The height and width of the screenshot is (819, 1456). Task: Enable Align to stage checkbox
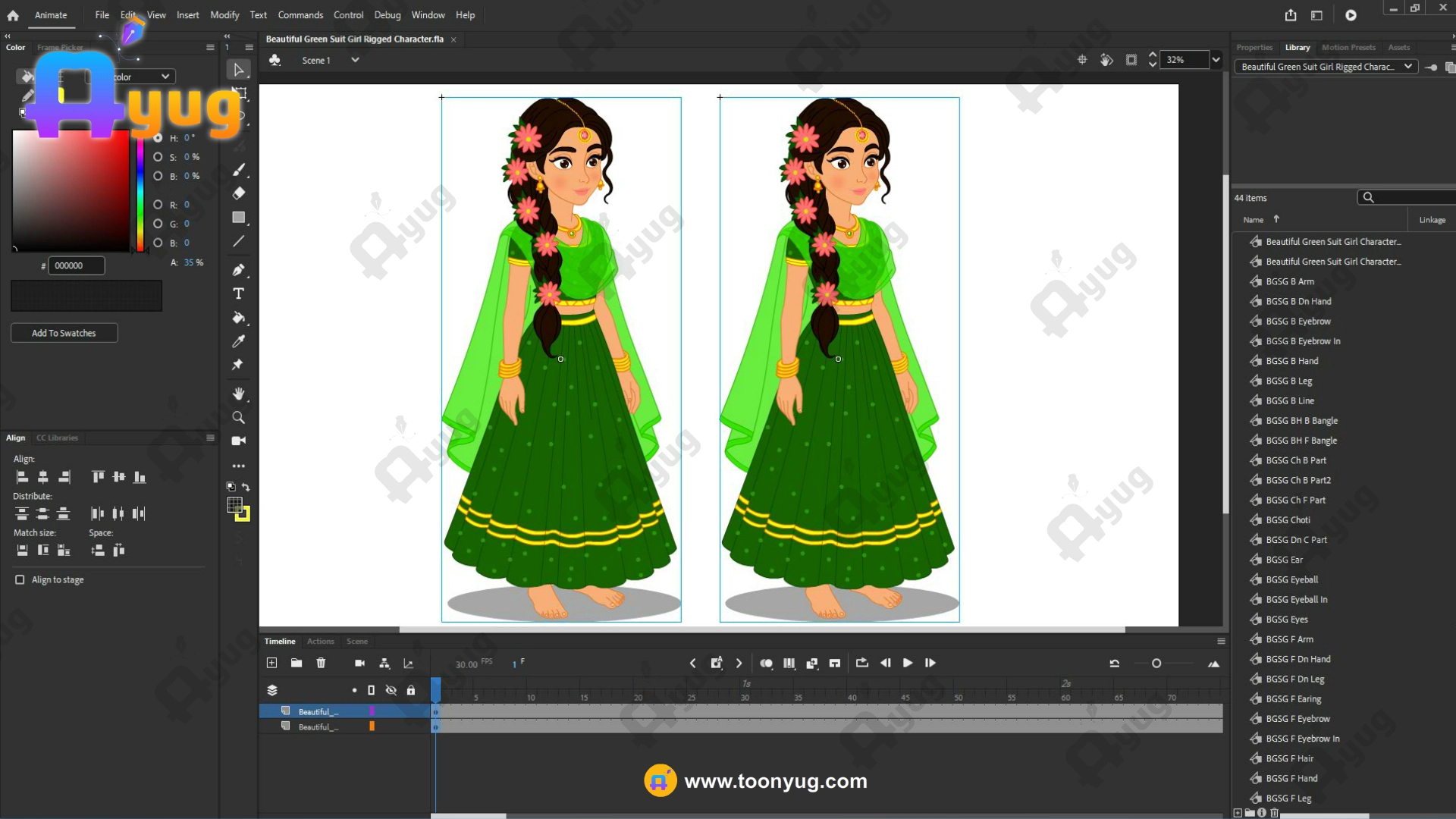point(20,579)
